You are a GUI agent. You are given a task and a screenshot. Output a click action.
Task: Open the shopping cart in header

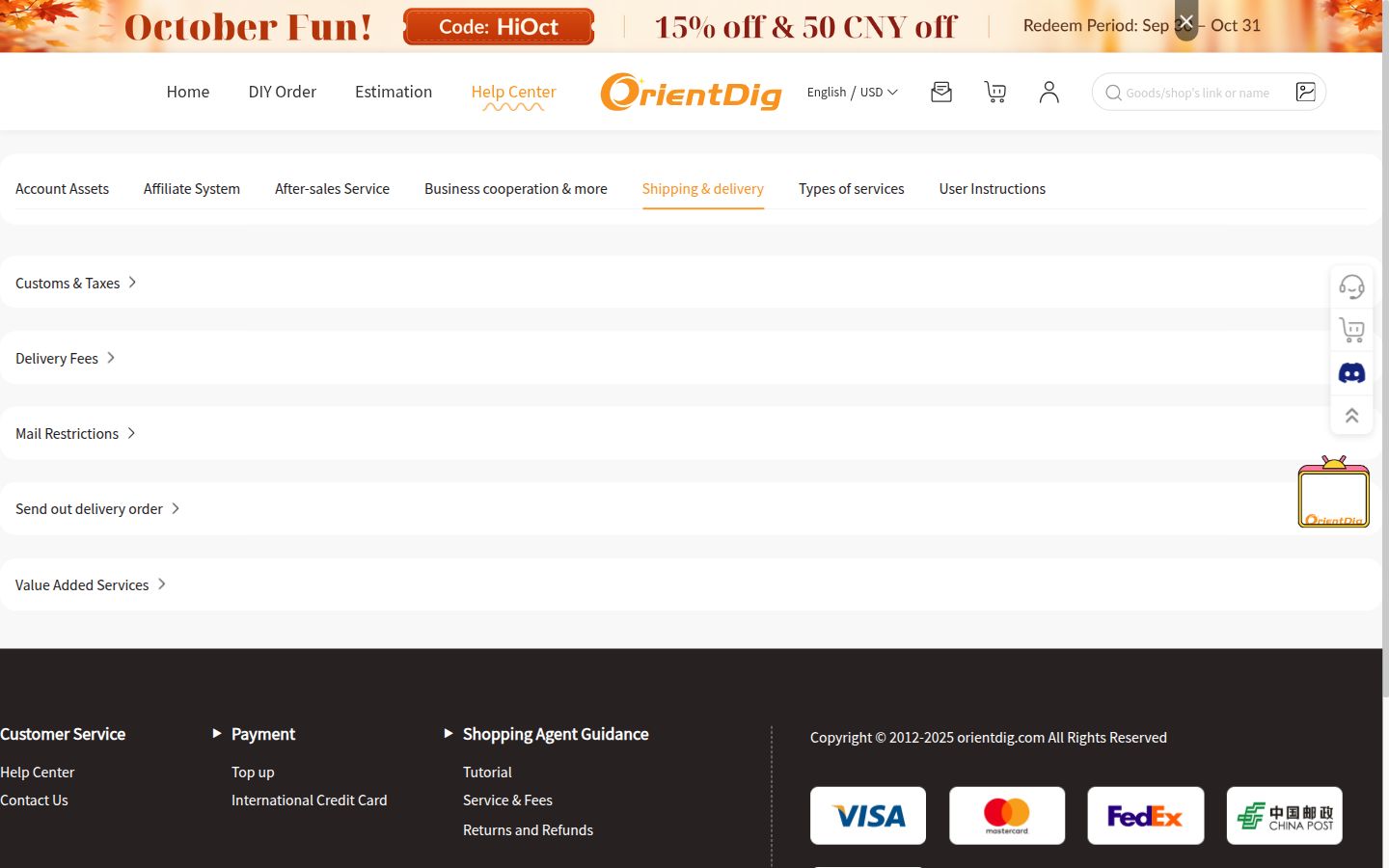coord(995,92)
